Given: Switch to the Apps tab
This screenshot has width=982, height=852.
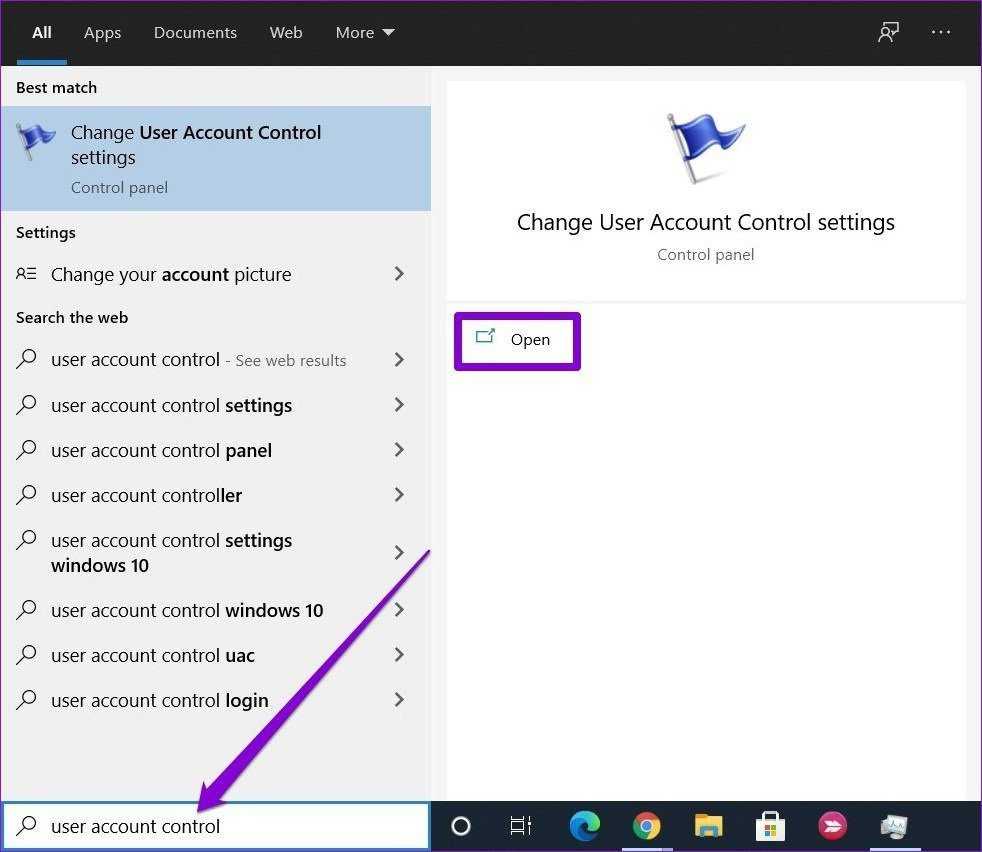Looking at the screenshot, I should point(102,32).
